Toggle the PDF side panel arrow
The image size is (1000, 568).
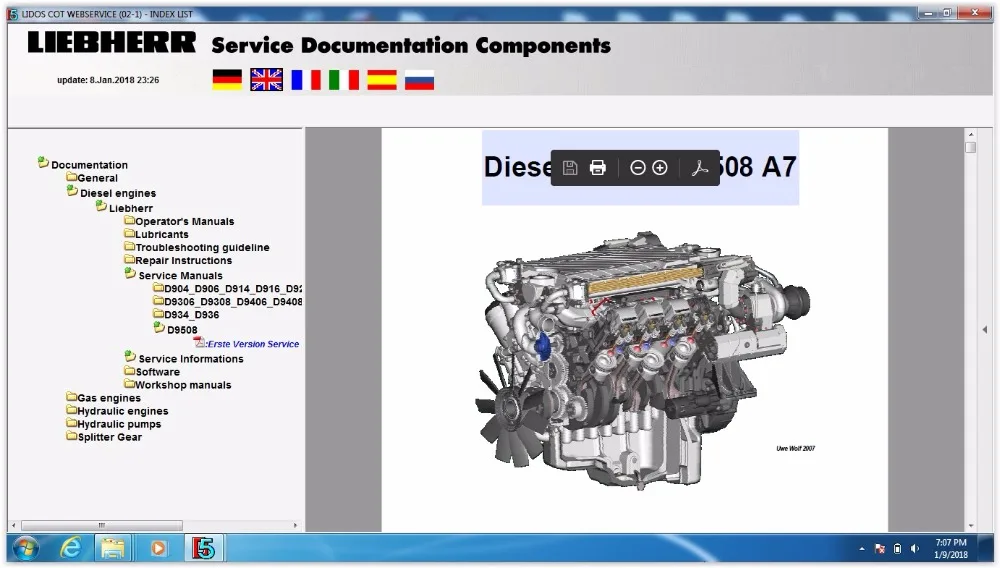985,330
